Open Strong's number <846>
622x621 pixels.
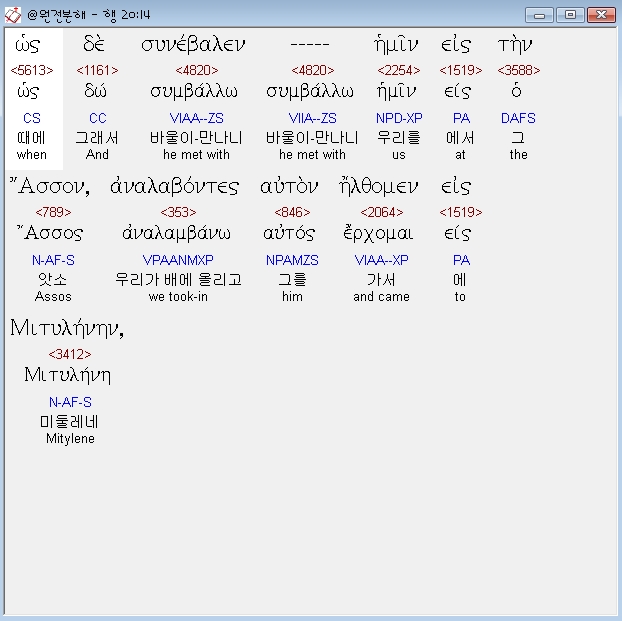click(292, 212)
